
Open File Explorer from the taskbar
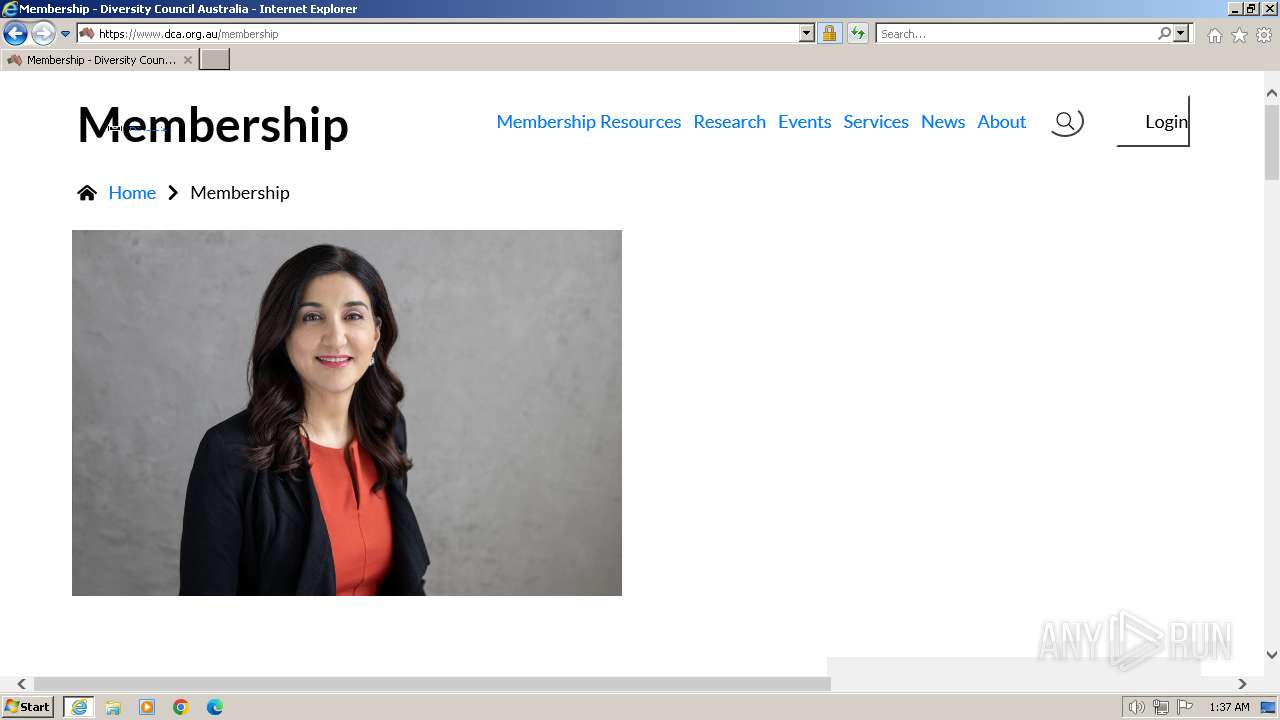click(x=113, y=707)
